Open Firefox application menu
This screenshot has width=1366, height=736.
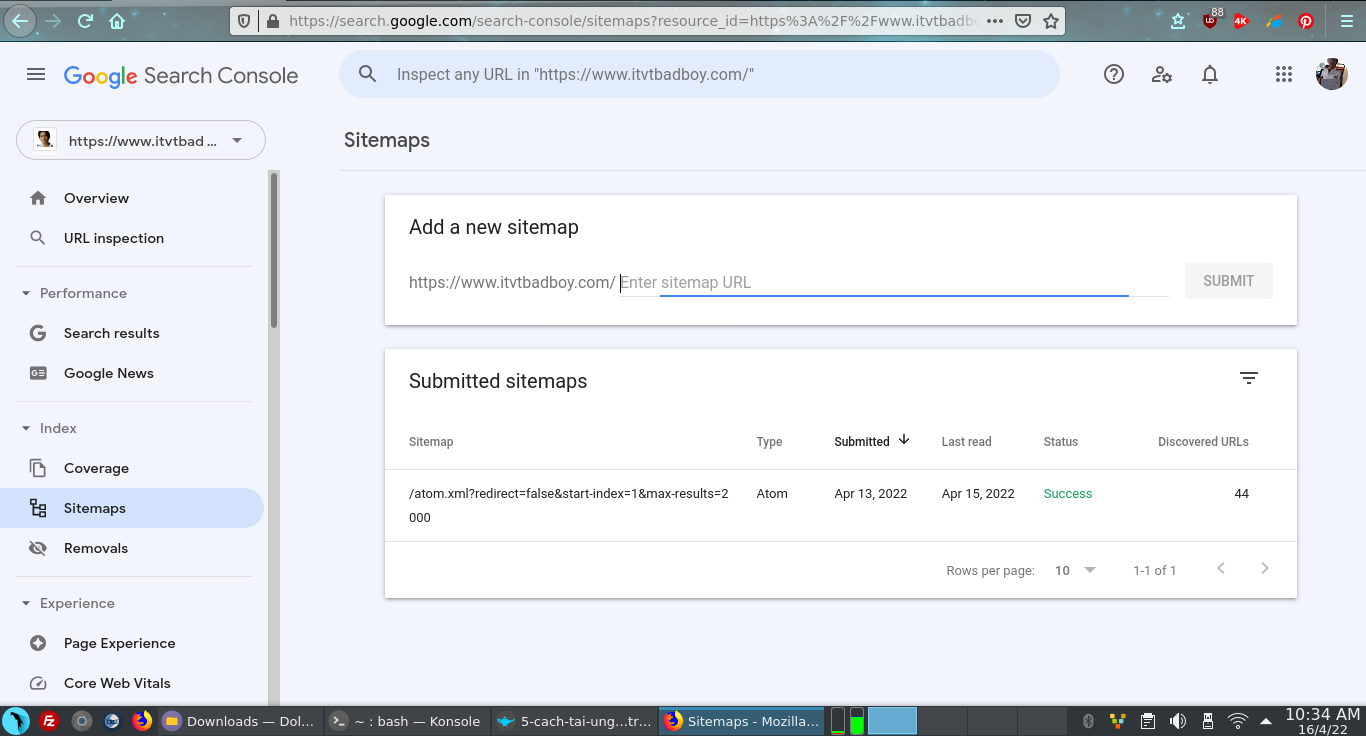coord(1345,20)
